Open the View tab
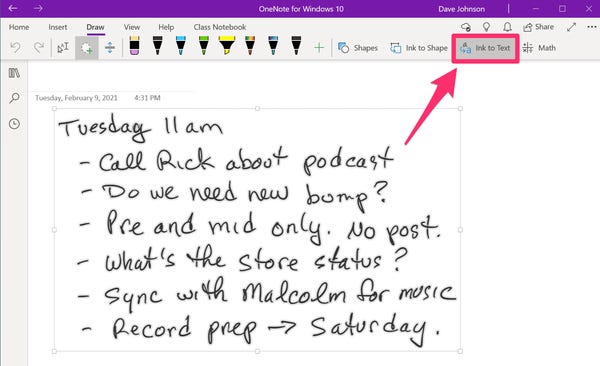Screen dimensions: 600x366 [x=132, y=27]
